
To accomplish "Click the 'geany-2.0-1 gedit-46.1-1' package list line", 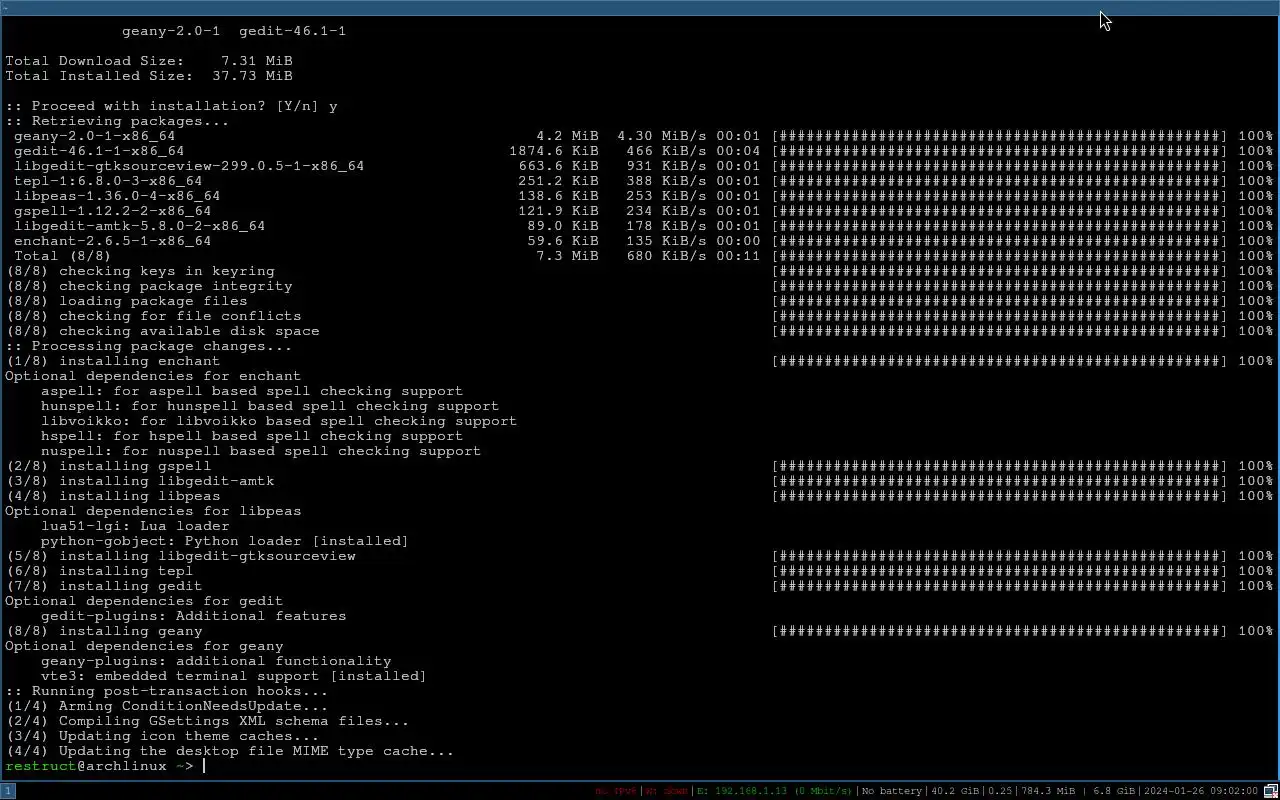I will click(234, 31).
